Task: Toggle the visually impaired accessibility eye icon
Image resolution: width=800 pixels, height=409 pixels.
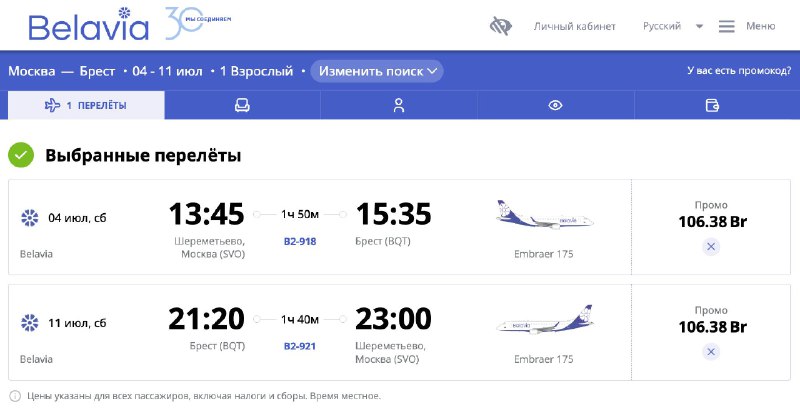Action: click(500, 26)
